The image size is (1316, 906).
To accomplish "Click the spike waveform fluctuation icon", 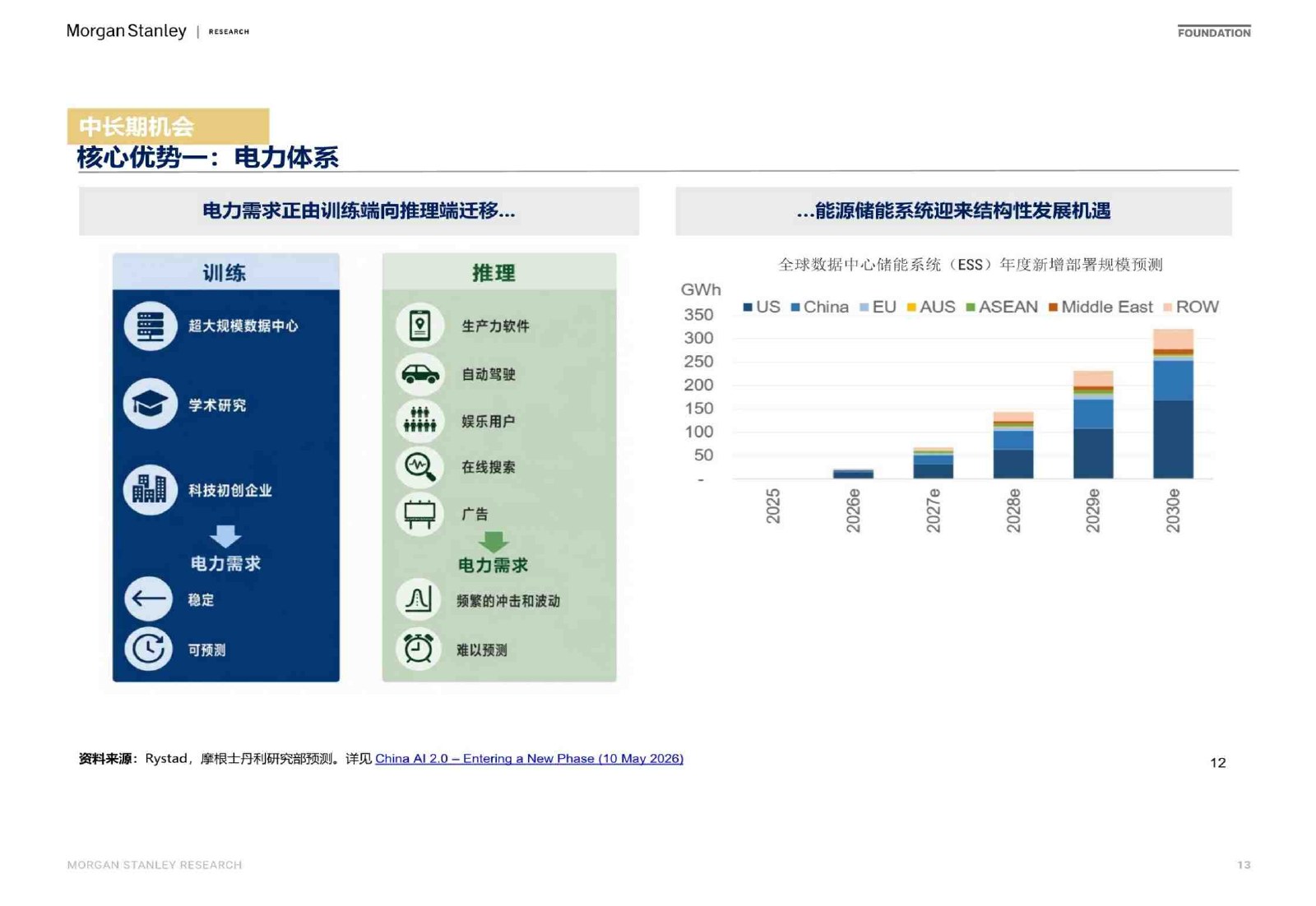I will coord(419,599).
